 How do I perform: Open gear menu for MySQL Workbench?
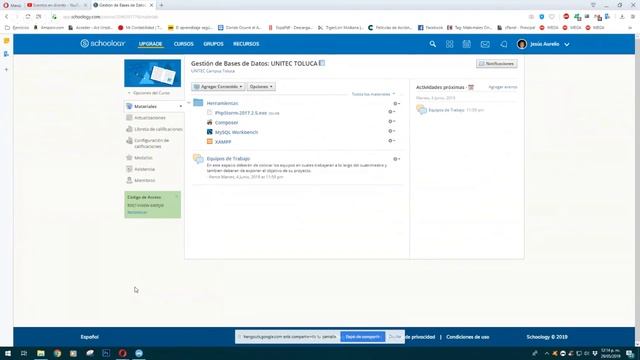click(391, 131)
